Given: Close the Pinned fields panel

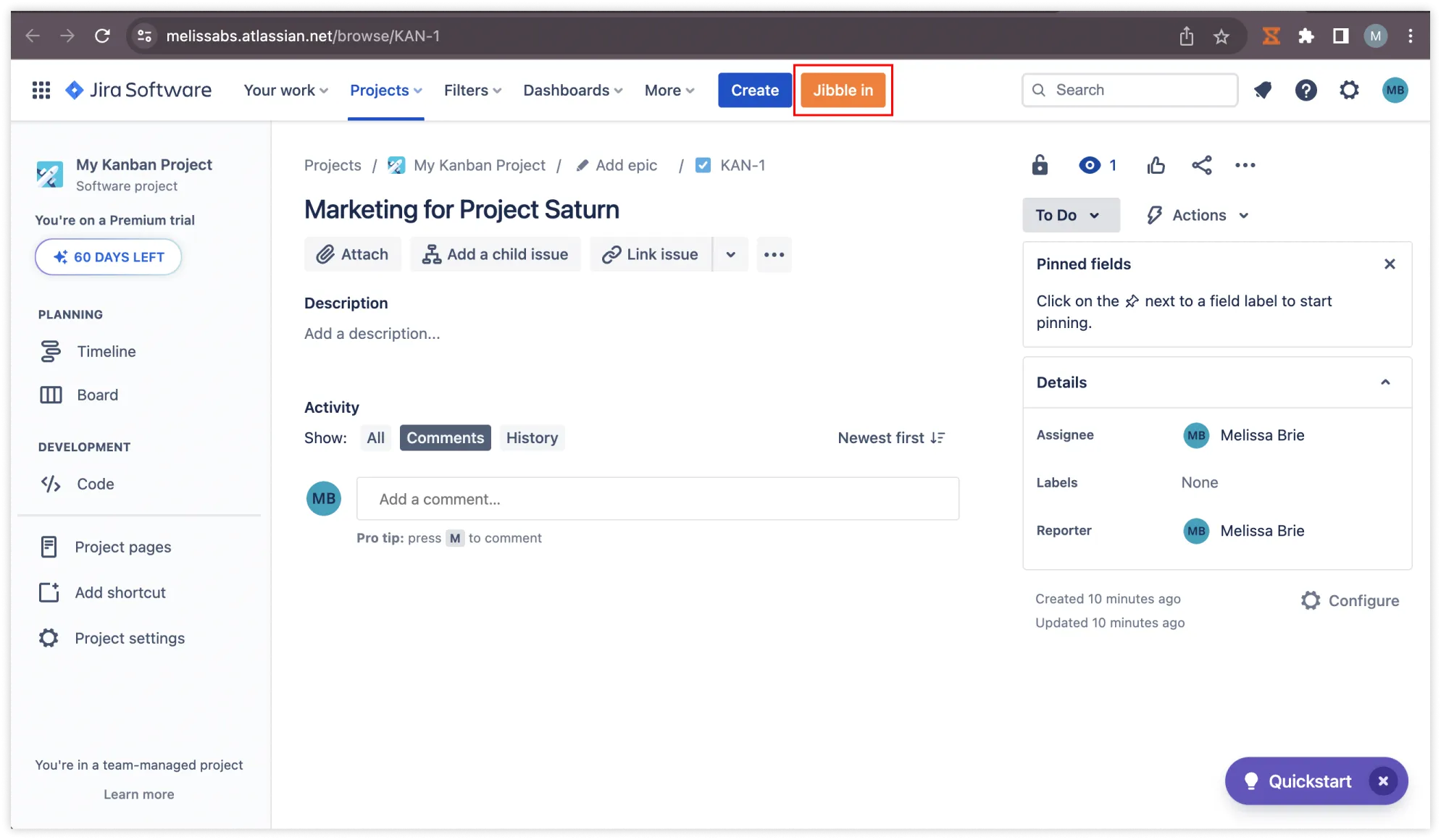Looking at the screenshot, I should click(1389, 264).
